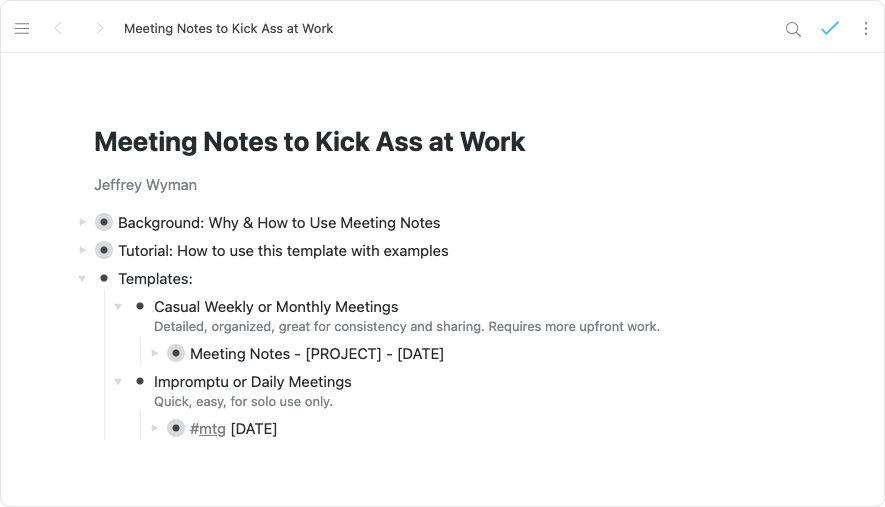885x507 pixels.
Task: Collapse Impromptu or Daily Meetings
Action: (x=118, y=382)
